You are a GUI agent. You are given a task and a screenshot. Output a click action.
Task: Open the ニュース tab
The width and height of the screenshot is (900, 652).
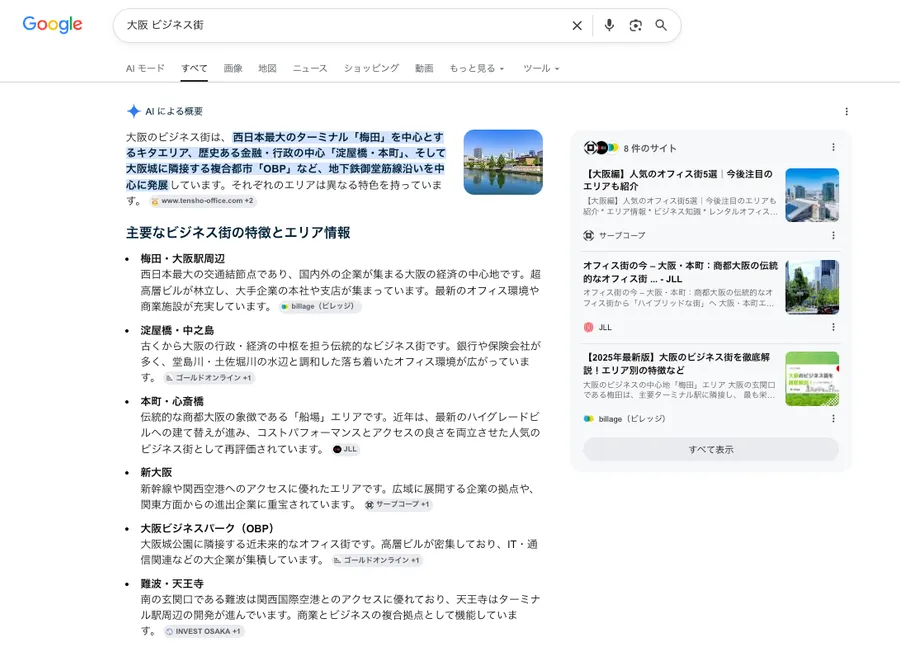click(310, 68)
